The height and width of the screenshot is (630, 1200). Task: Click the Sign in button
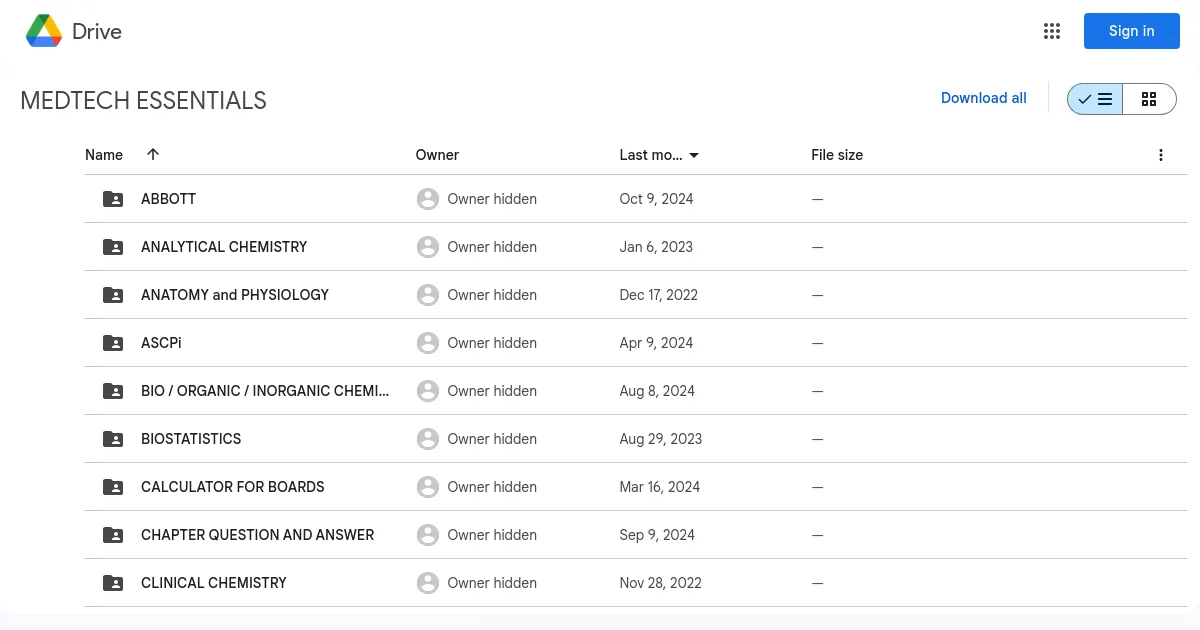tap(1131, 31)
